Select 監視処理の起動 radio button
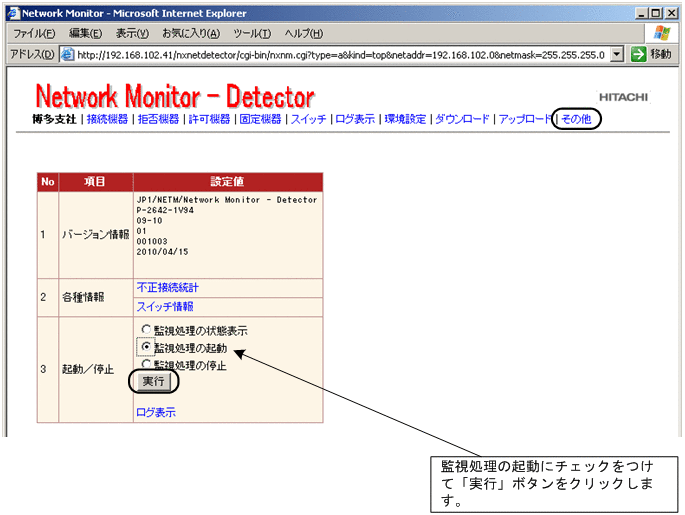Image resolution: width=685 pixels, height=515 pixels. click(x=146, y=346)
